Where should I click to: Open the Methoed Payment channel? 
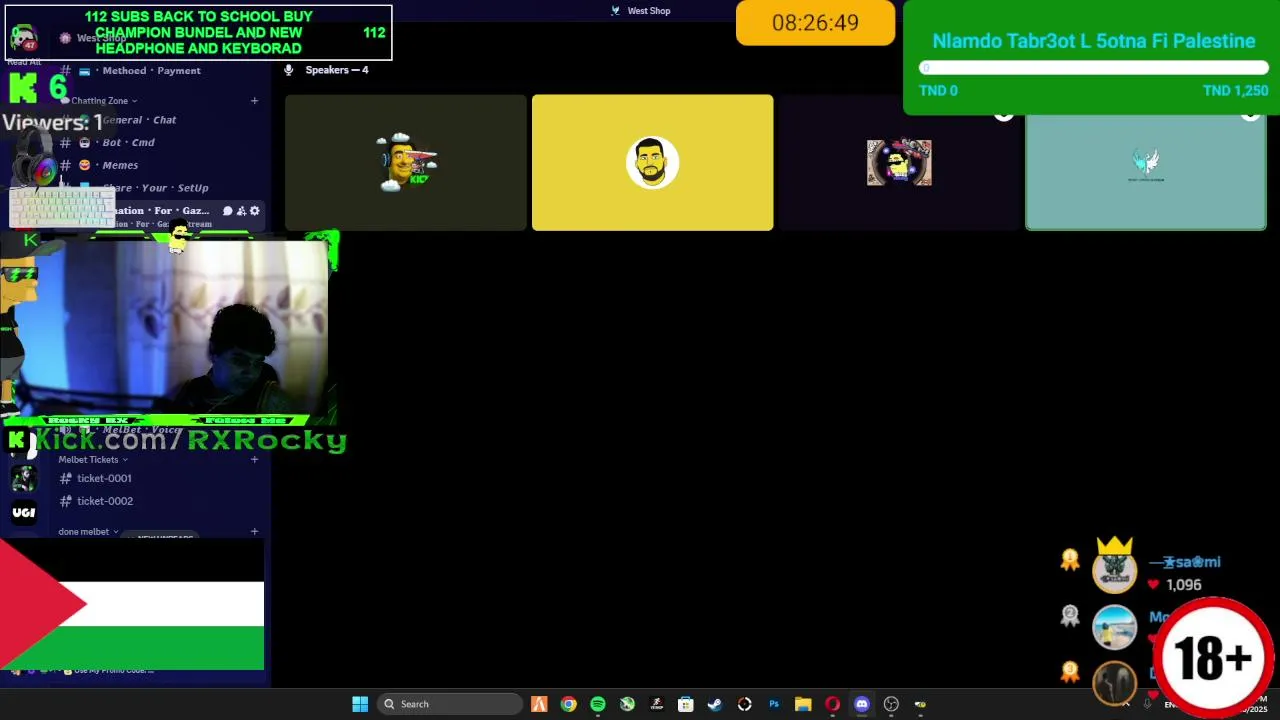pyautogui.click(x=150, y=70)
